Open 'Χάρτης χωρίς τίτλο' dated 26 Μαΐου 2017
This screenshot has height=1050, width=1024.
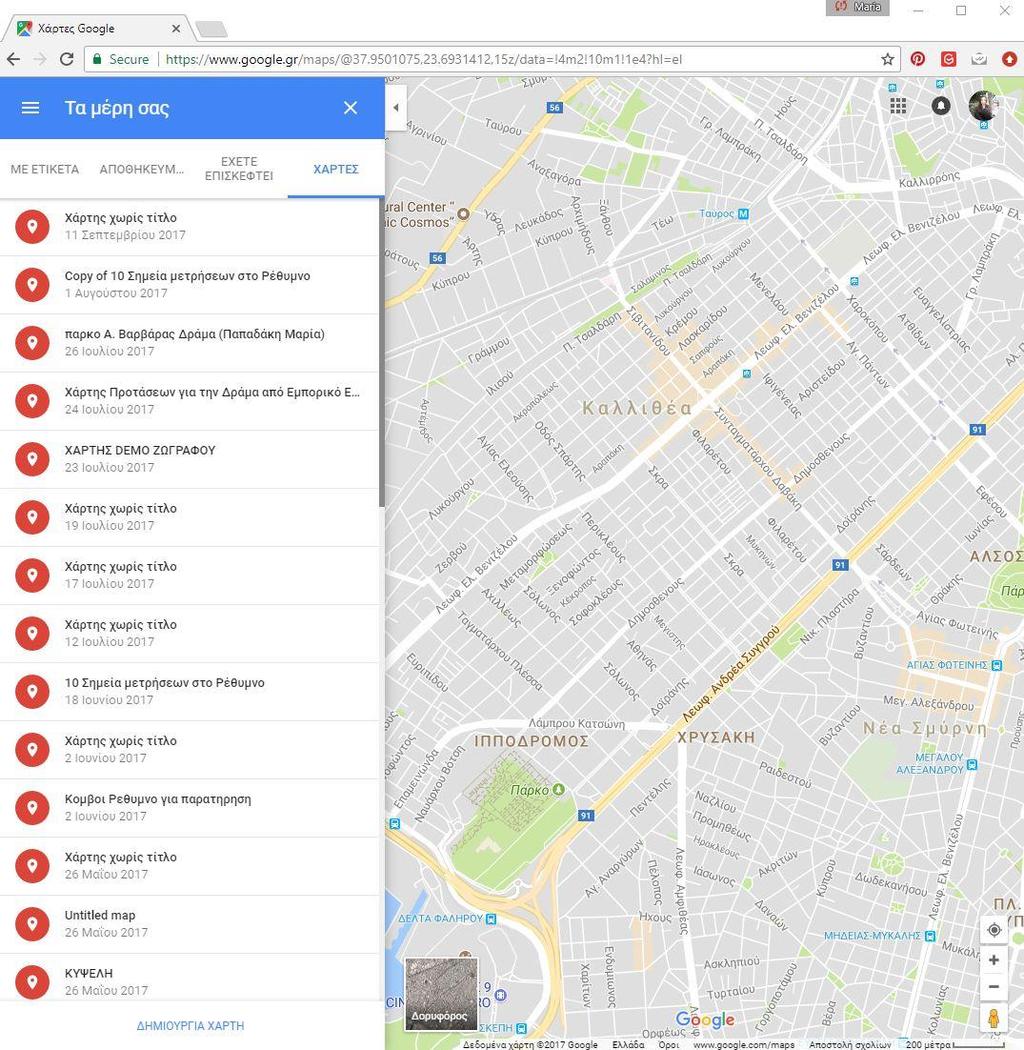190,866
